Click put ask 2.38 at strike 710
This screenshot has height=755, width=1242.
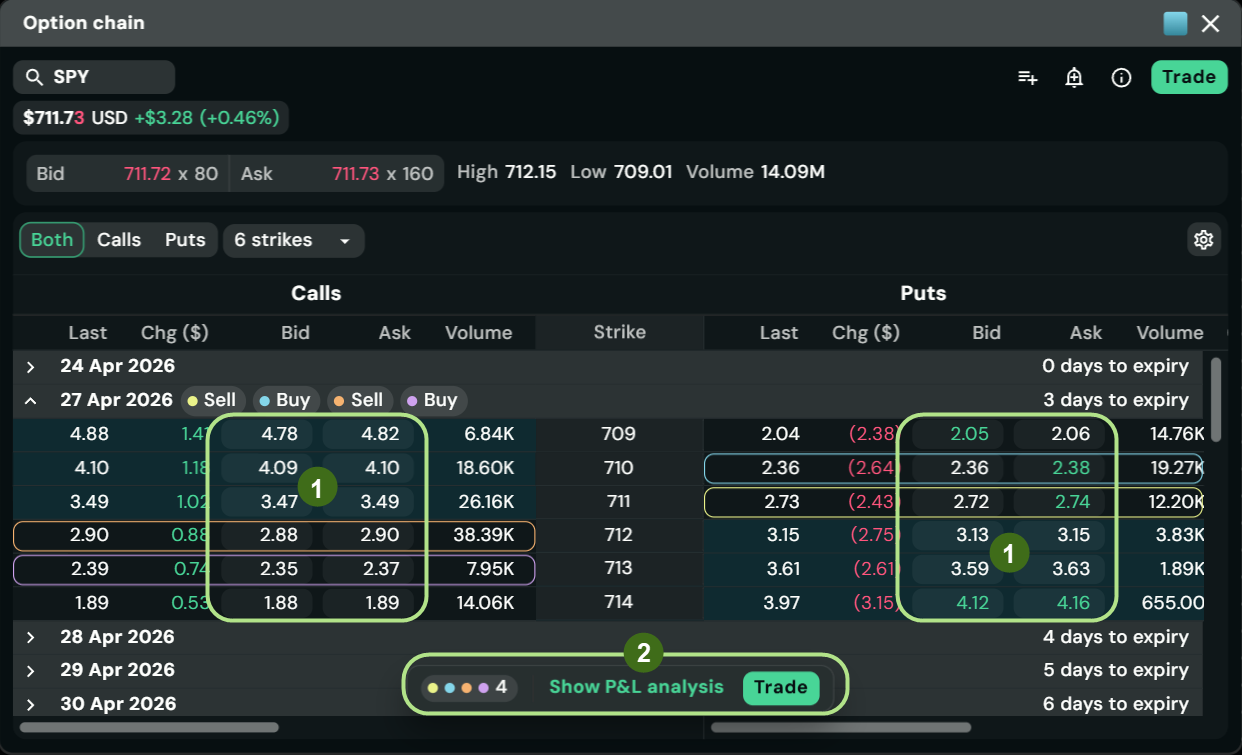(x=1059, y=468)
